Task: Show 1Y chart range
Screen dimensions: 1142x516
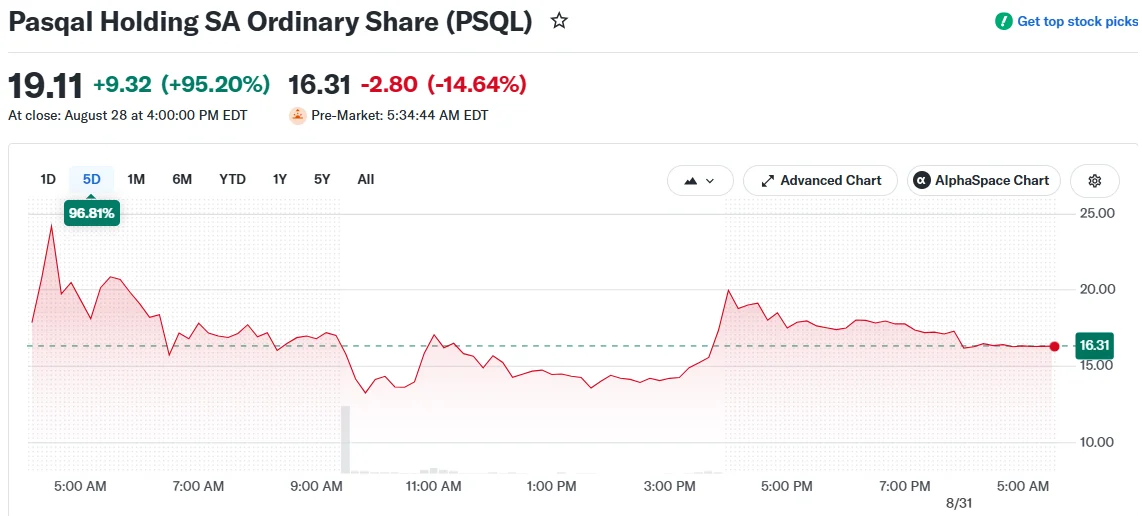Action: coord(280,179)
